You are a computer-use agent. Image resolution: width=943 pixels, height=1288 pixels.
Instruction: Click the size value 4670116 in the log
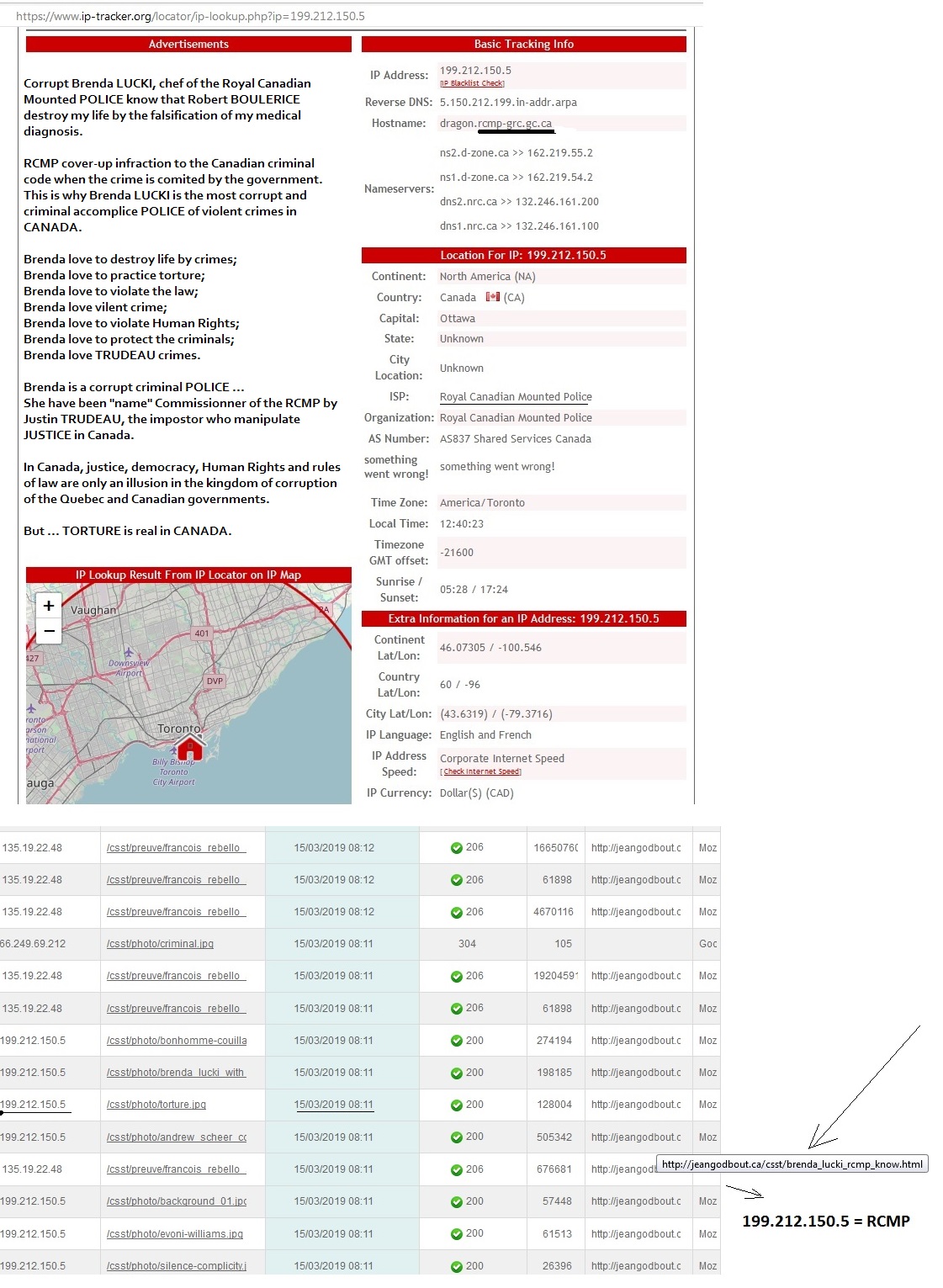click(554, 912)
